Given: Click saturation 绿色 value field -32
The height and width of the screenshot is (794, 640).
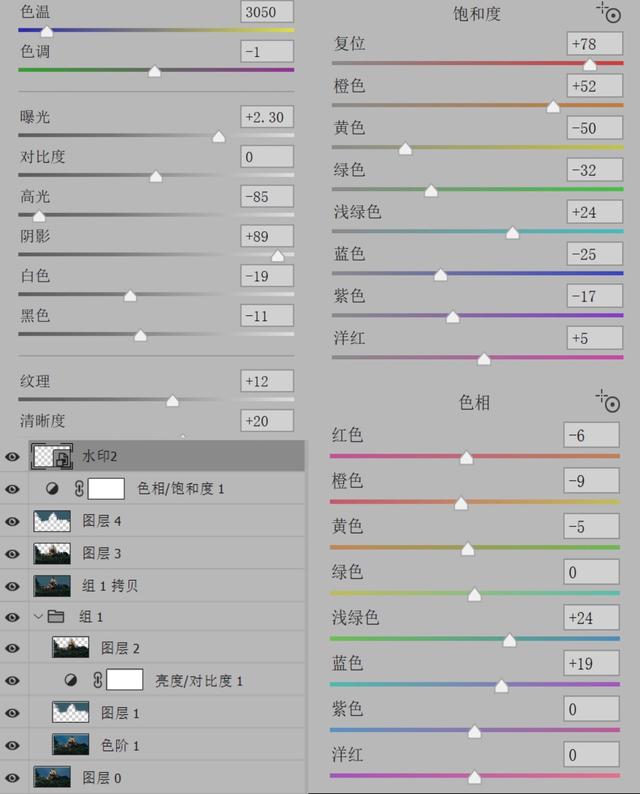Looking at the screenshot, I should coord(594,170).
